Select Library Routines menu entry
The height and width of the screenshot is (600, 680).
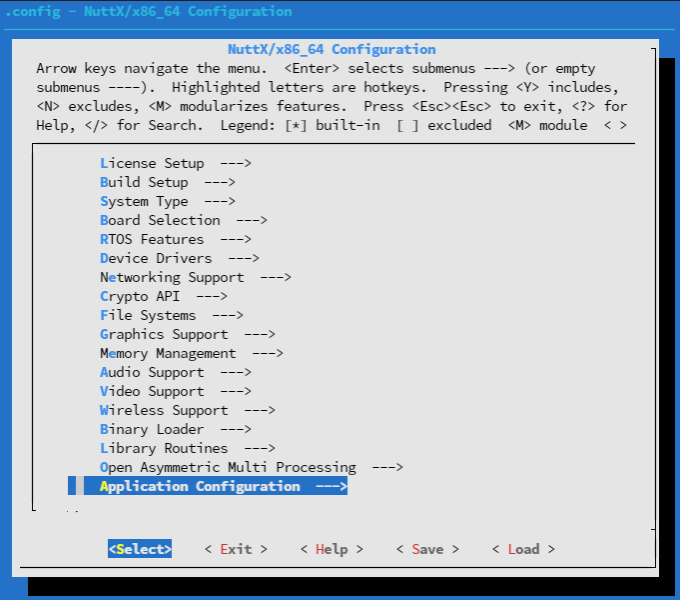pos(187,448)
